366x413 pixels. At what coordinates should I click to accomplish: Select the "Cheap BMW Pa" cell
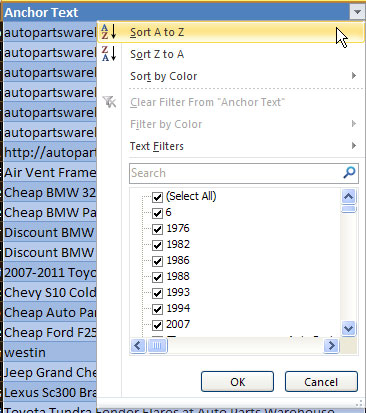[x=50, y=213]
